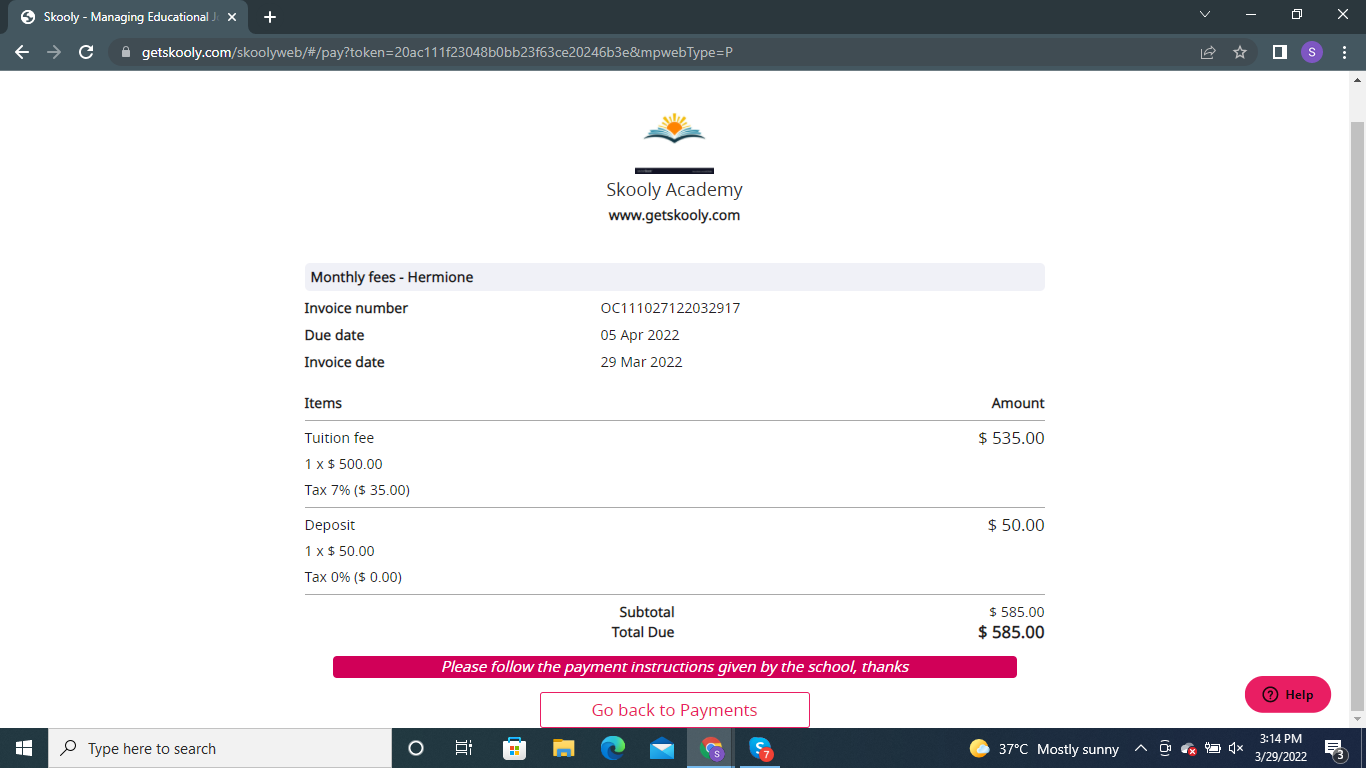Click the Monthly fees - Hermione header
1366x768 pixels.
[x=675, y=277]
